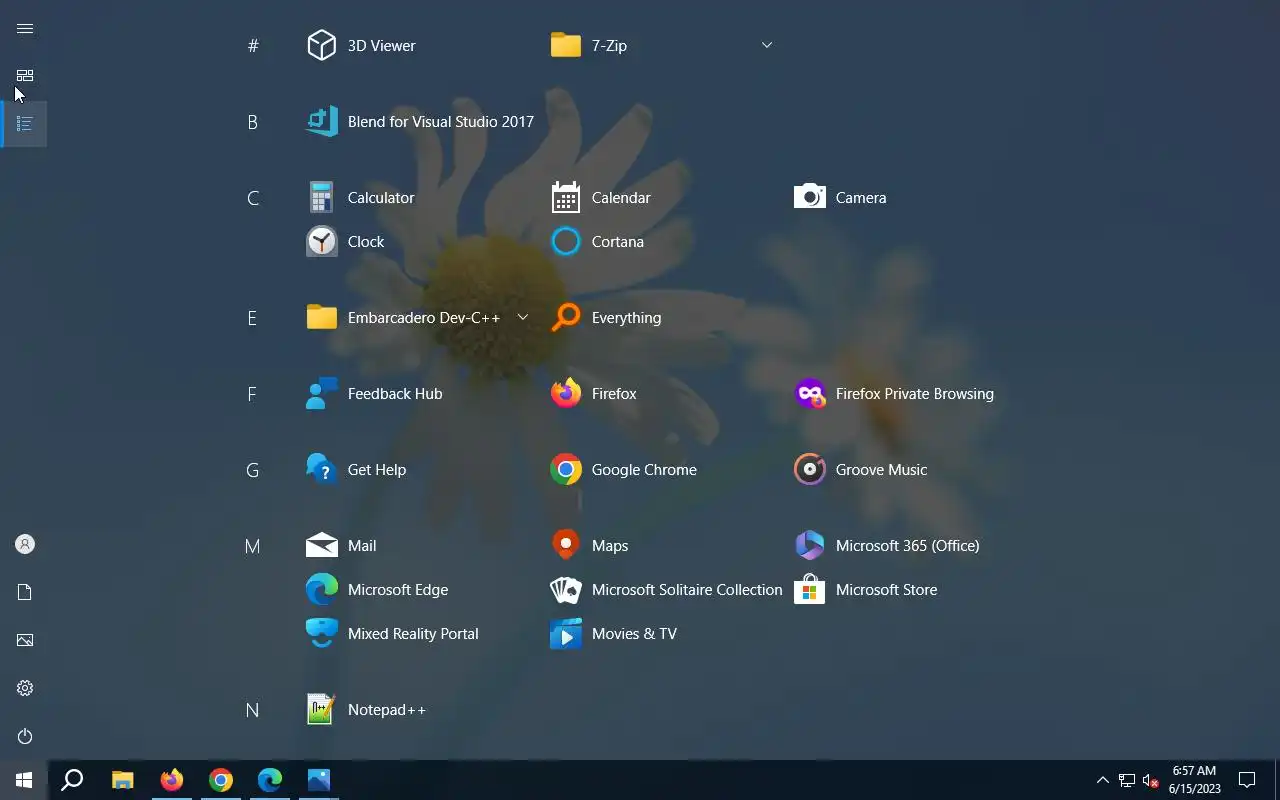Open the network status tray icon

pyautogui.click(x=1127, y=780)
